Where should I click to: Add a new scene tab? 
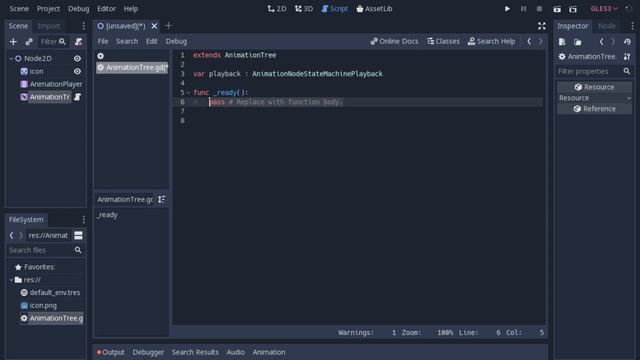pos(168,26)
